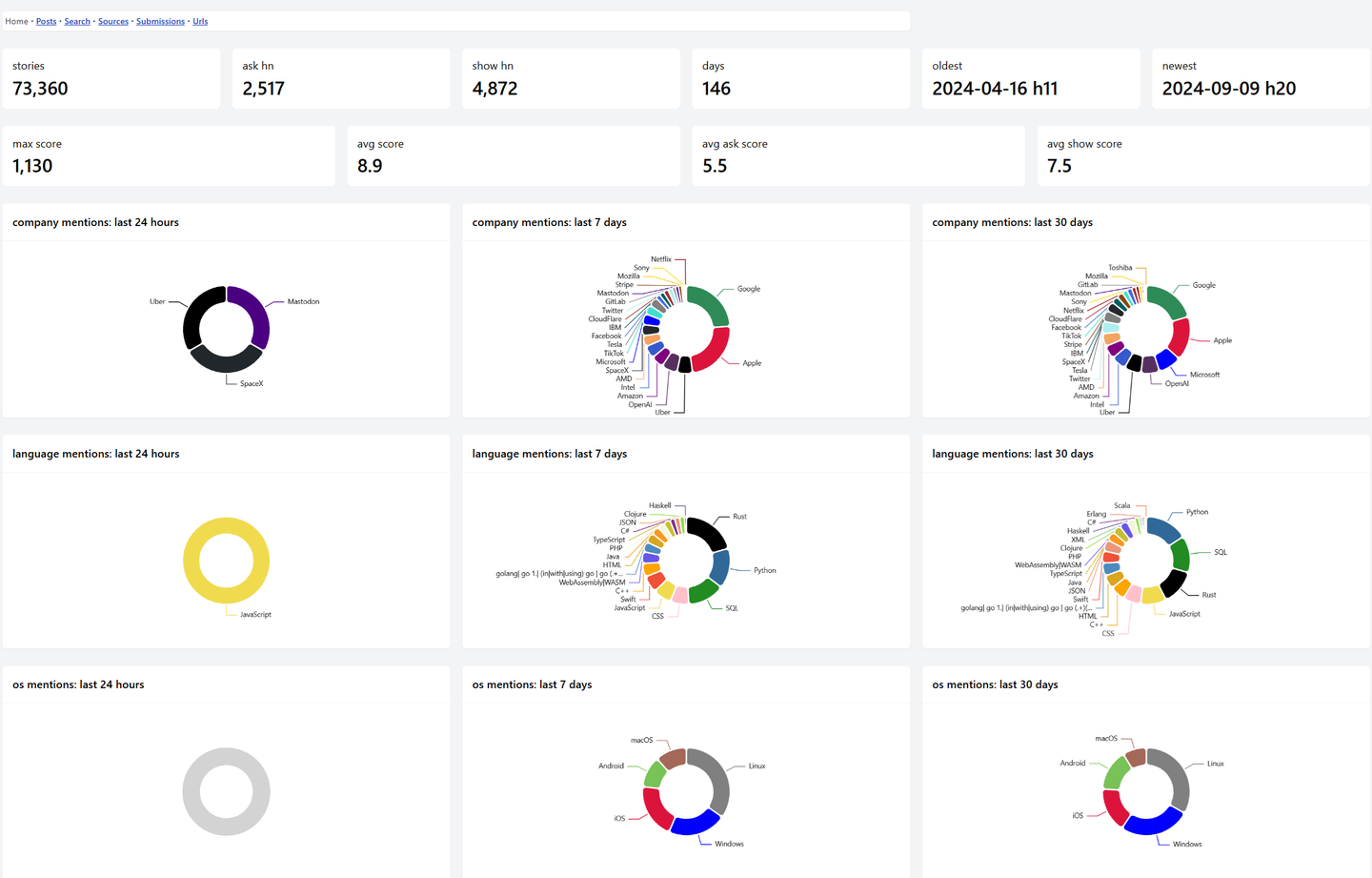Screen dimensions: 1372x878
Task: Click the stories count card
Action: 111,78
